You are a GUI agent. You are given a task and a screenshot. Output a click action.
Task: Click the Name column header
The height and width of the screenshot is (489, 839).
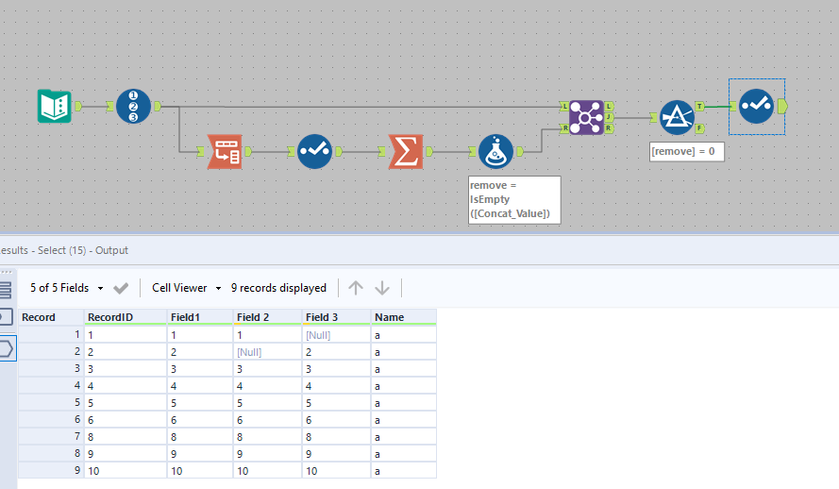pyautogui.click(x=404, y=317)
